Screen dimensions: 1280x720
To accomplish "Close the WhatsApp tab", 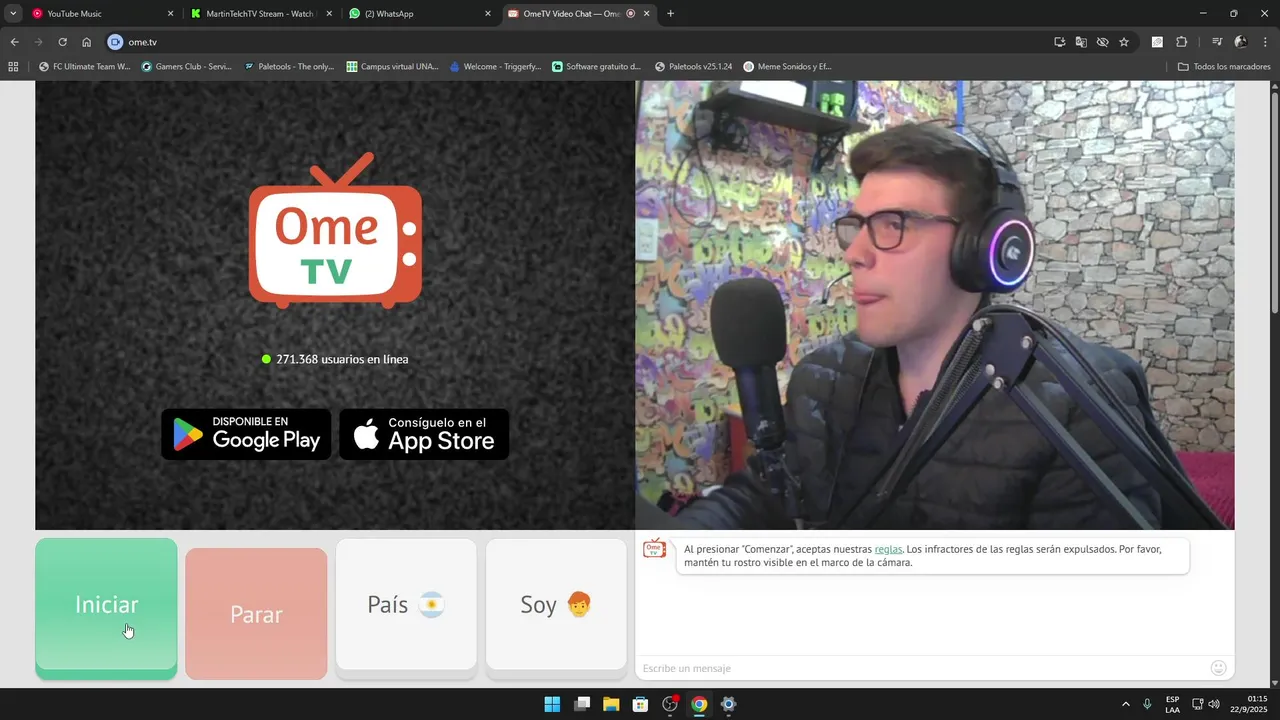I will tap(488, 14).
